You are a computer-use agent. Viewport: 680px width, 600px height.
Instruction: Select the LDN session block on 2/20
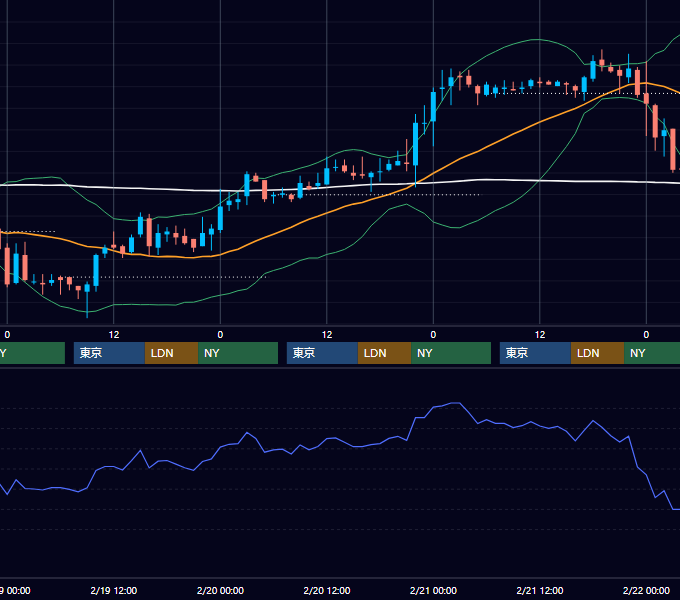tap(384, 353)
